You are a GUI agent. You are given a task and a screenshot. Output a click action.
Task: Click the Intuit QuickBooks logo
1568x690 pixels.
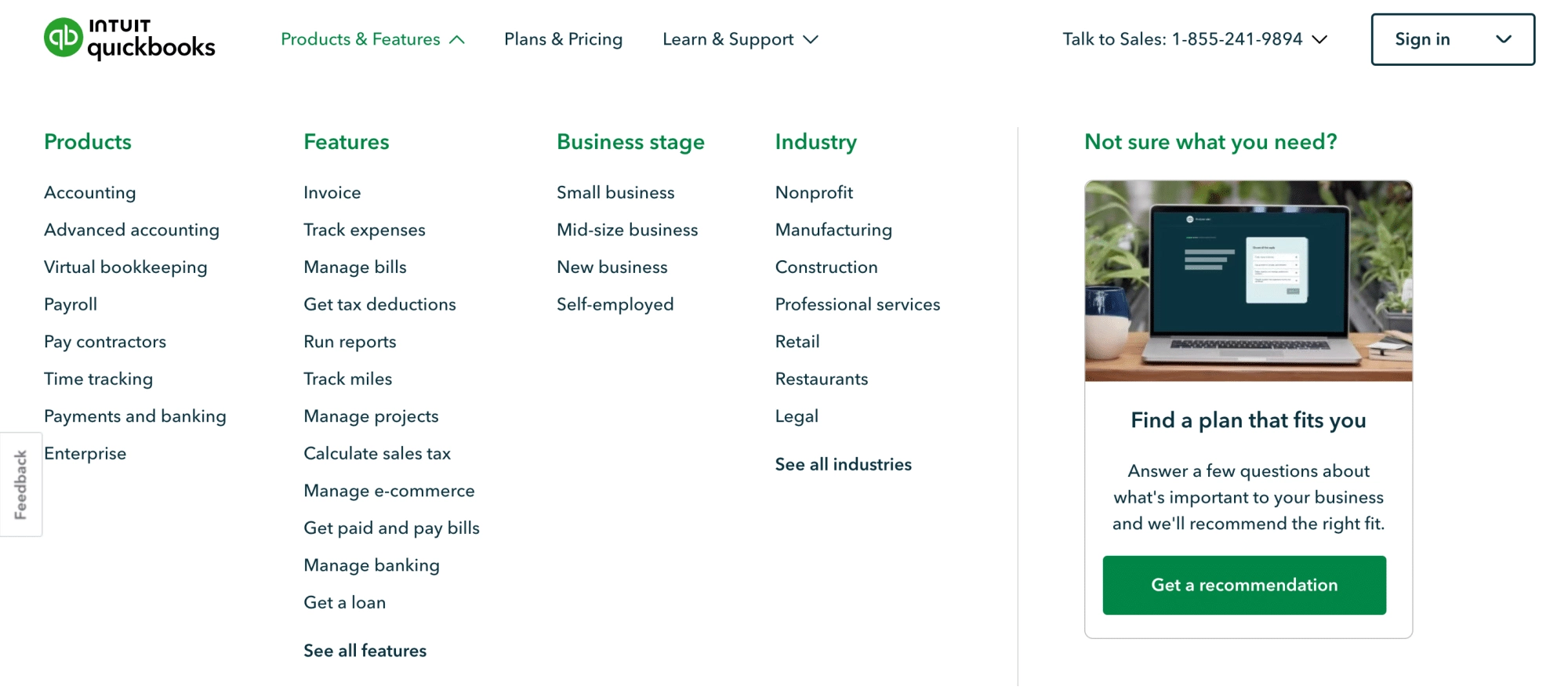(129, 38)
